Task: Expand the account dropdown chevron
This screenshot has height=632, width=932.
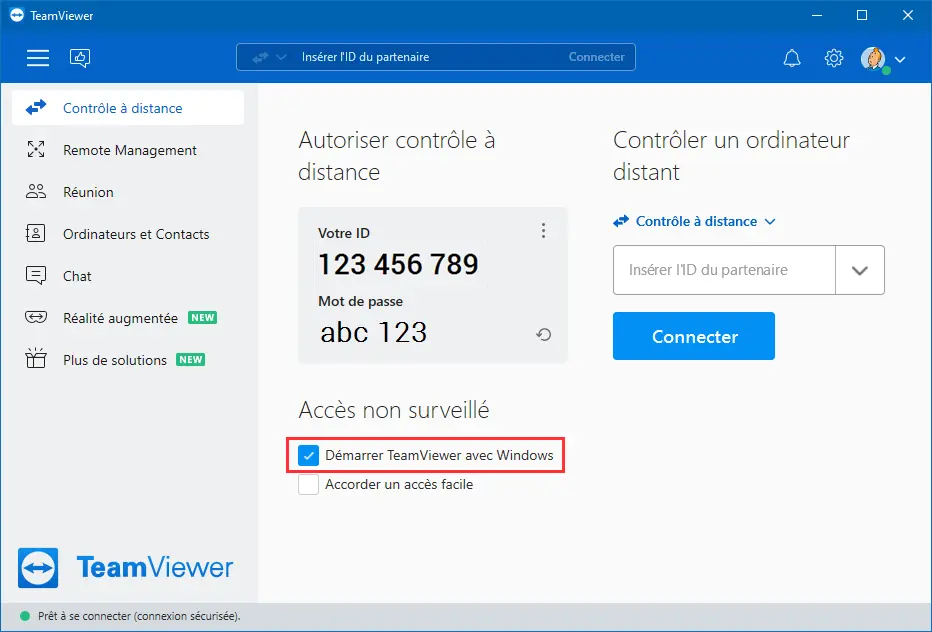Action: click(900, 59)
